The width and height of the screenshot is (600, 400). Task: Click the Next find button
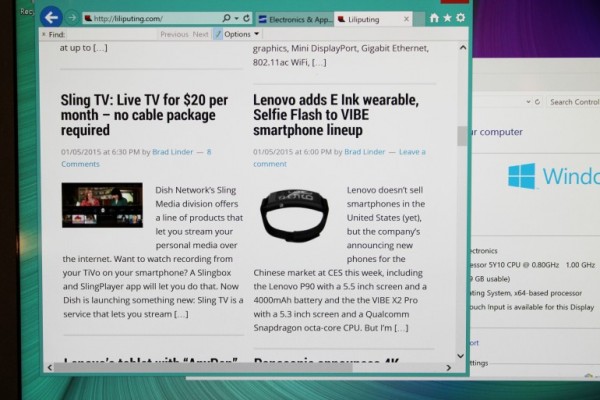point(201,34)
